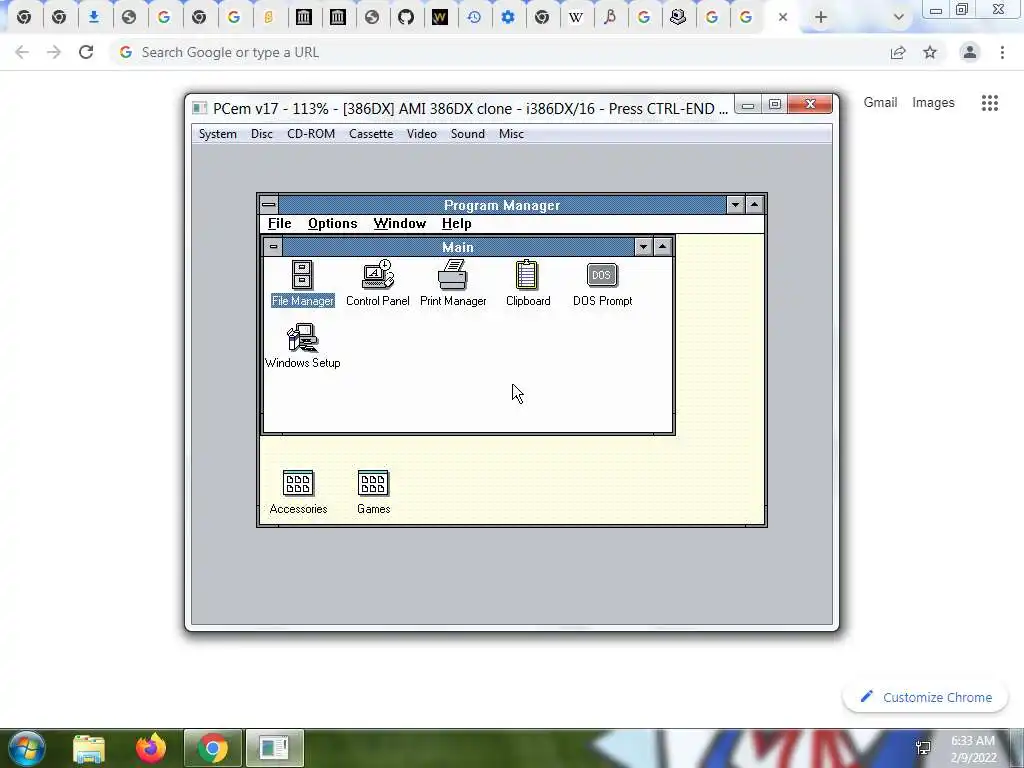Open the Images link
The width and height of the screenshot is (1024, 768).
(x=933, y=103)
